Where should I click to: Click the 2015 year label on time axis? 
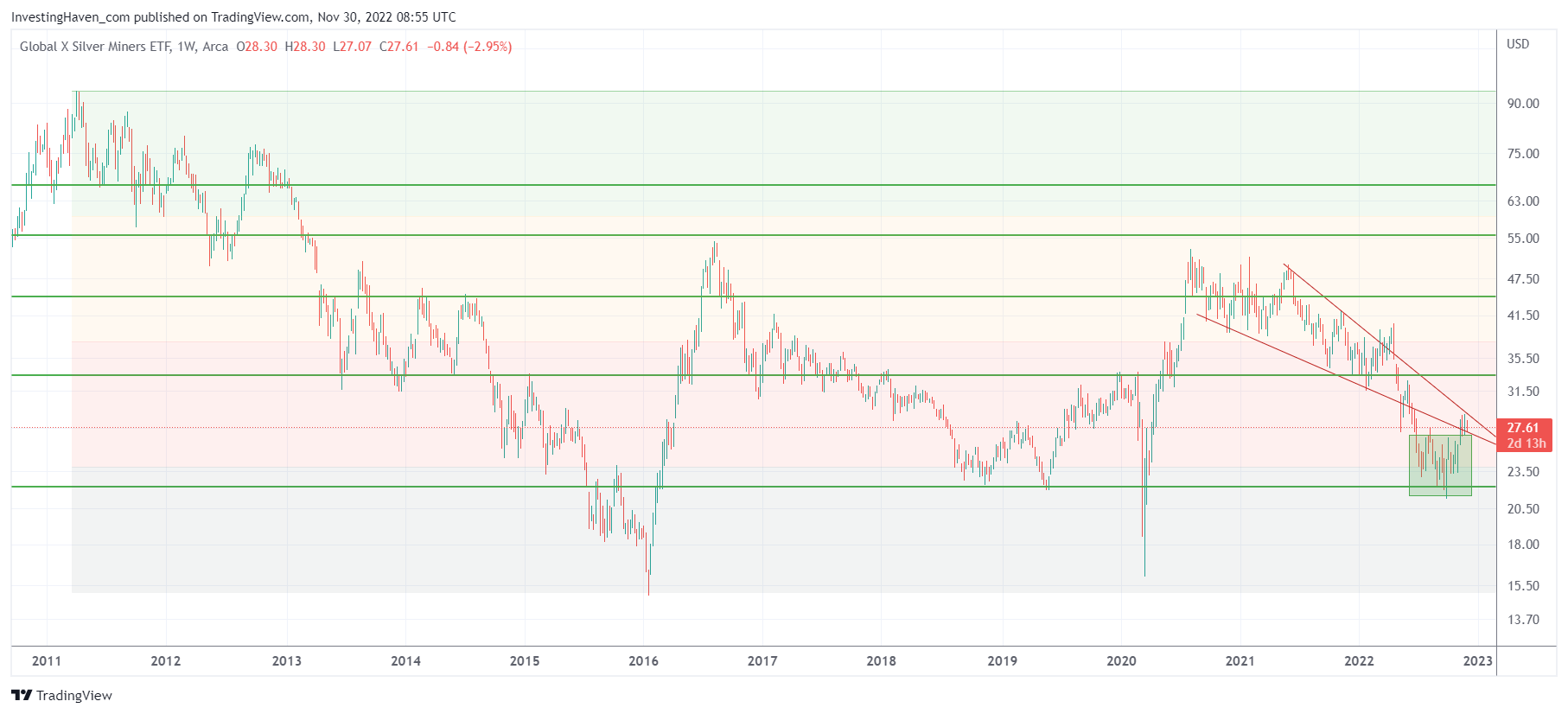pos(525,661)
